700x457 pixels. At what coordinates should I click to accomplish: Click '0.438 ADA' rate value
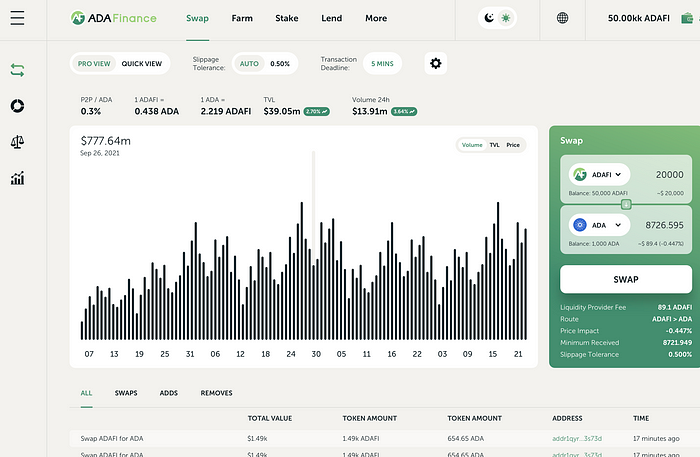point(157,111)
